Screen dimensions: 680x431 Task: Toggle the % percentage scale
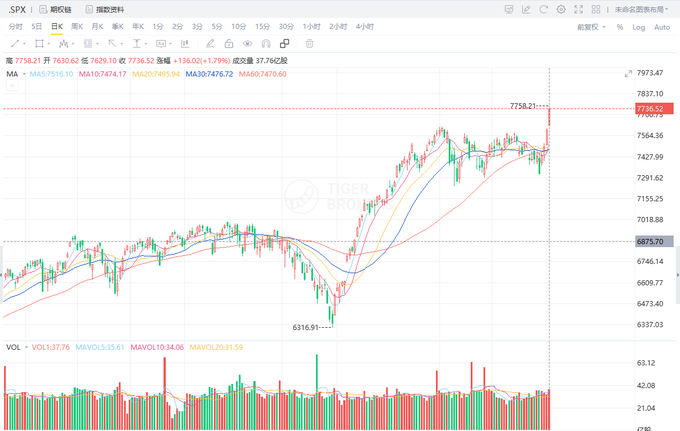pyautogui.click(x=620, y=27)
